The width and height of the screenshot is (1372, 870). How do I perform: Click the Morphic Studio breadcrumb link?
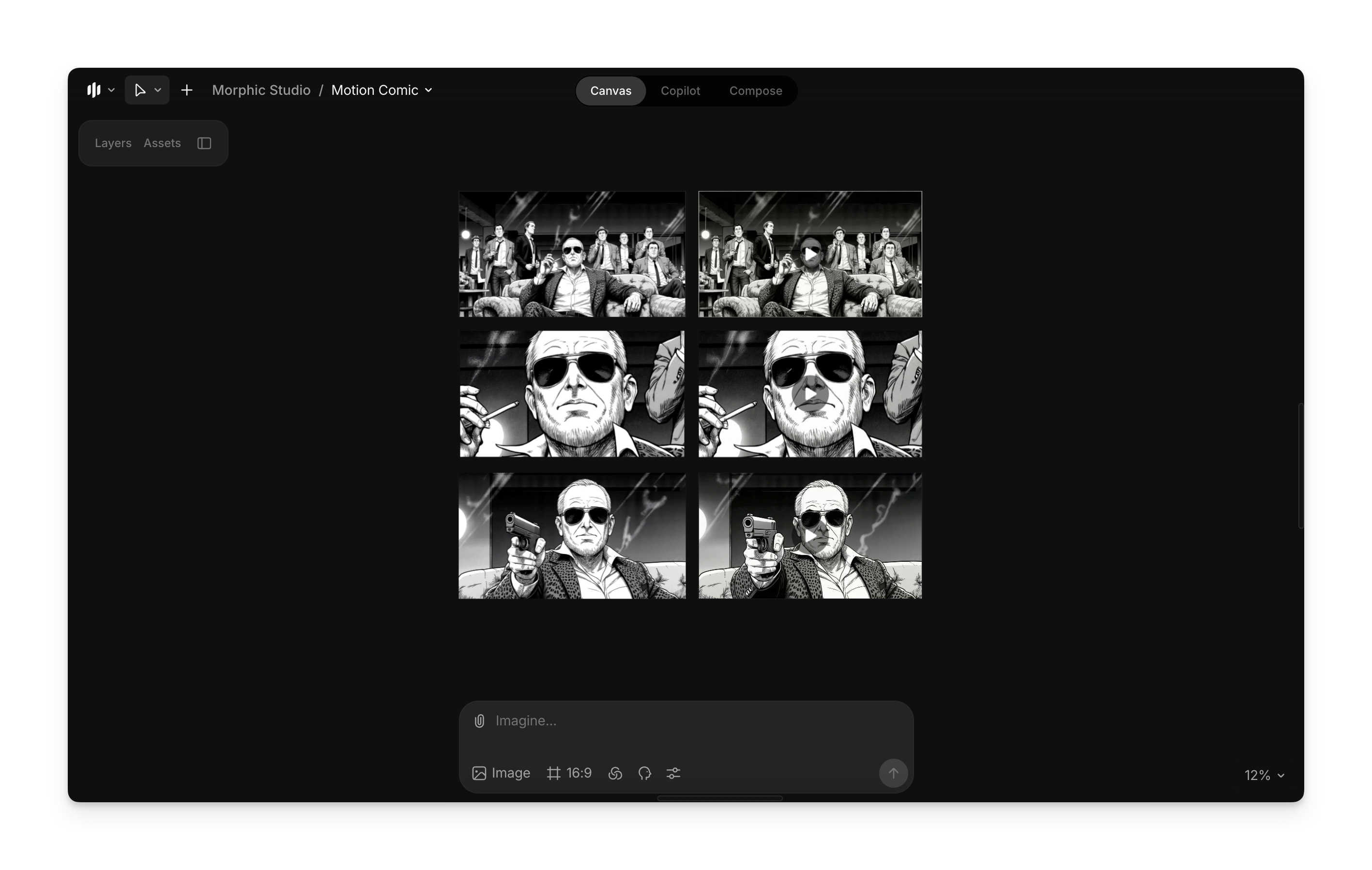[x=261, y=90]
